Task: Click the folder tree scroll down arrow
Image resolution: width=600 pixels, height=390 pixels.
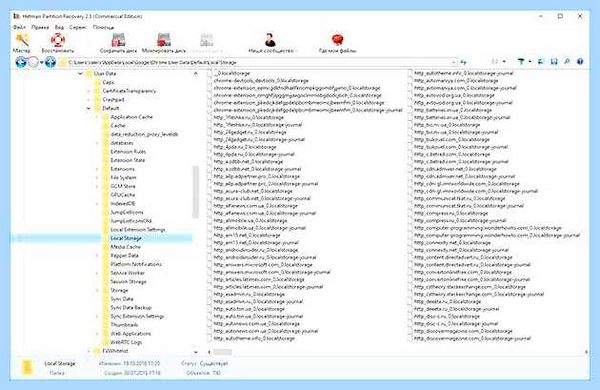Action: pyautogui.click(x=195, y=352)
